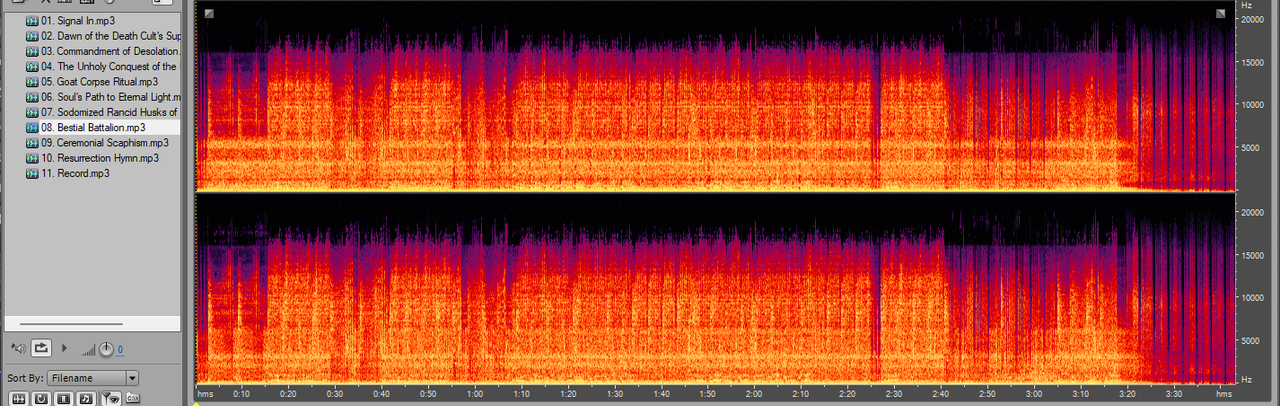Click hms label at left of timeline
The width and height of the screenshot is (1280, 406).
coord(205,394)
